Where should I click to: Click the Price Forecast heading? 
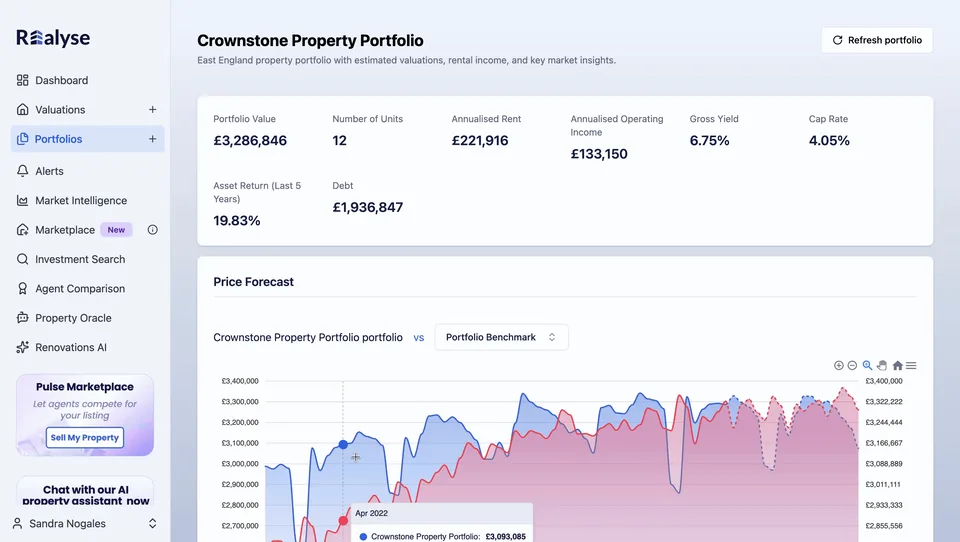(x=253, y=282)
